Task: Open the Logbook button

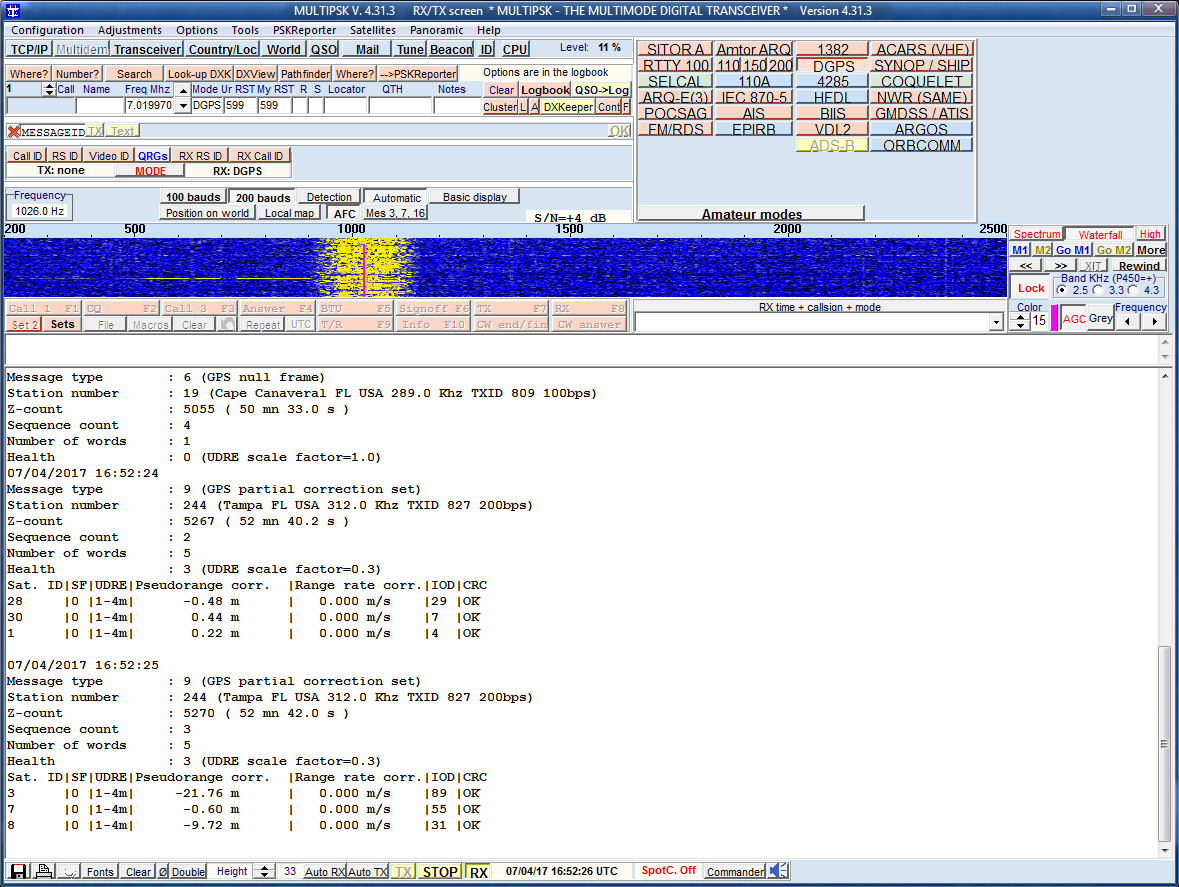Action: click(545, 90)
